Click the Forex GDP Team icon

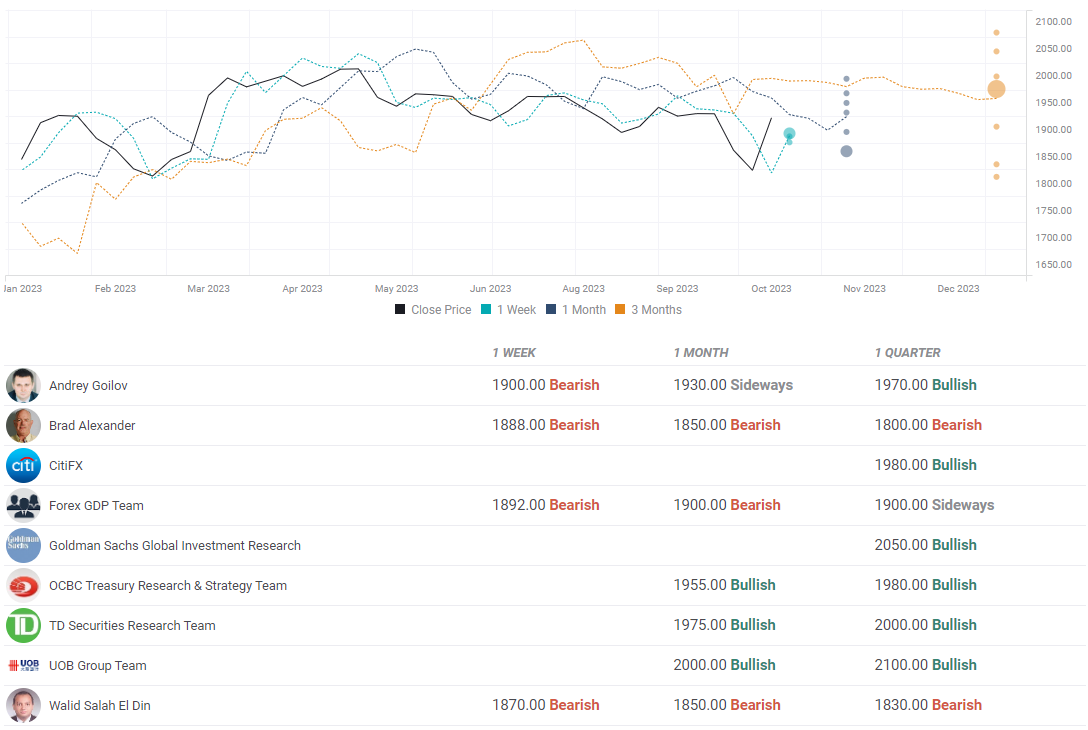click(23, 505)
